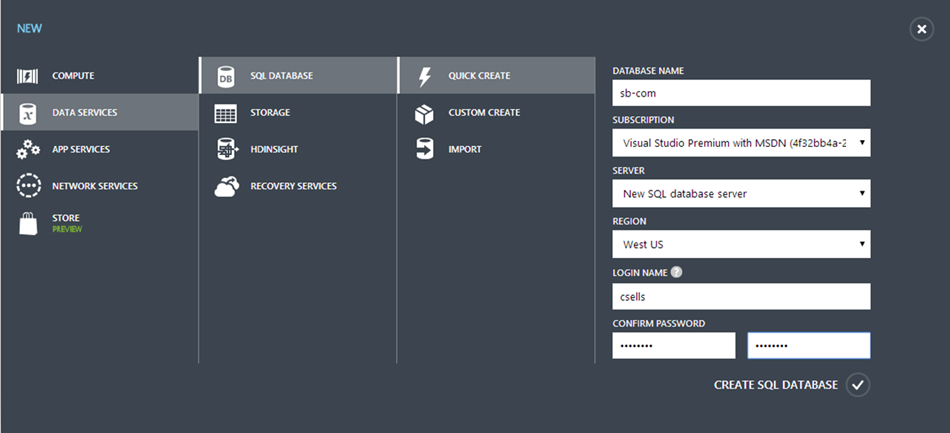This screenshot has height=433, width=950.
Task: Select the Compute menu label
Action: click(x=73, y=76)
